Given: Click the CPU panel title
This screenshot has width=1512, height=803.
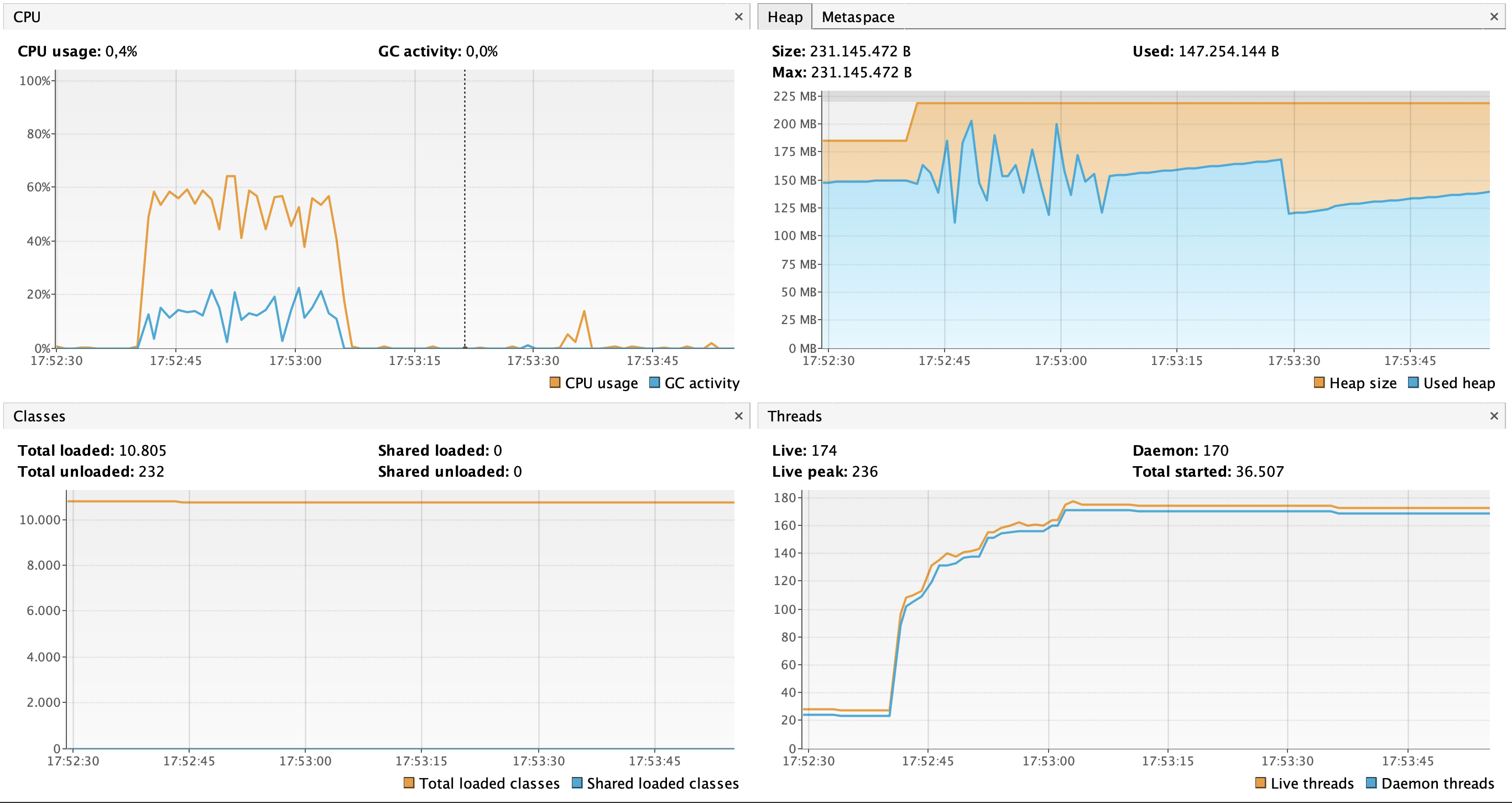Looking at the screenshot, I should pyautogui.click(x=27, y=17).
